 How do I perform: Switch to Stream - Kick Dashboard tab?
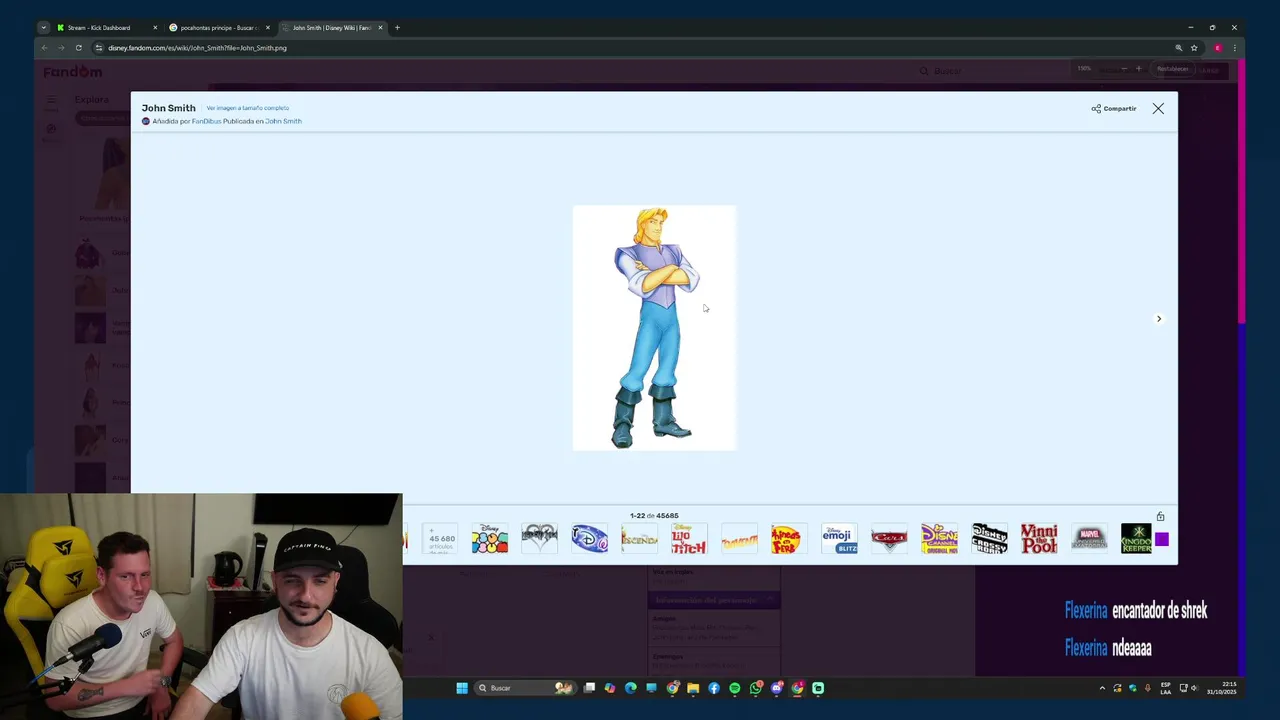point(106,28)
